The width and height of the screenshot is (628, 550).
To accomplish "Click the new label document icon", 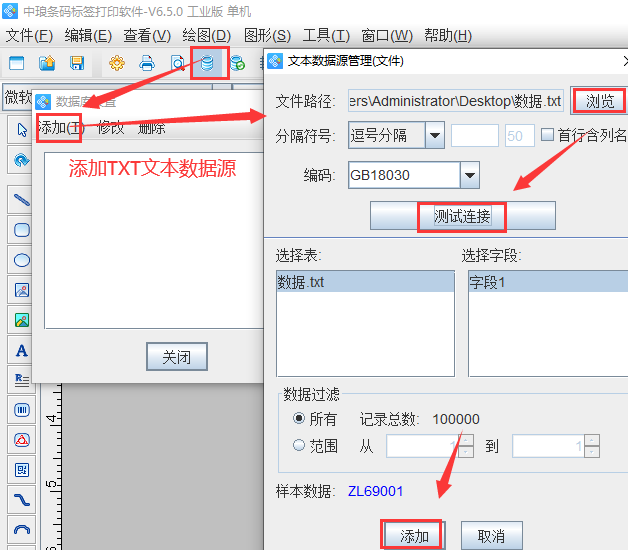I will 16,63.
